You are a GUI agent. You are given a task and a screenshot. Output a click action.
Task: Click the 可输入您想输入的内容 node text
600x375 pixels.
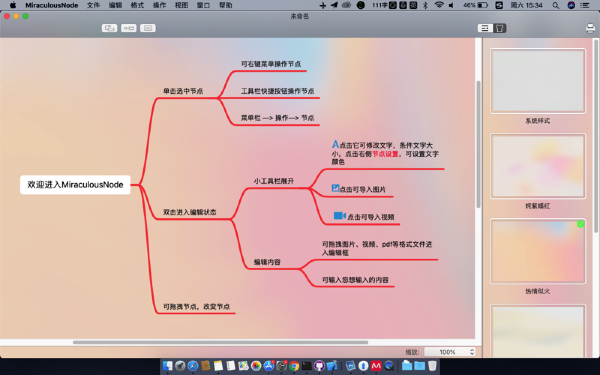[355, 280]
